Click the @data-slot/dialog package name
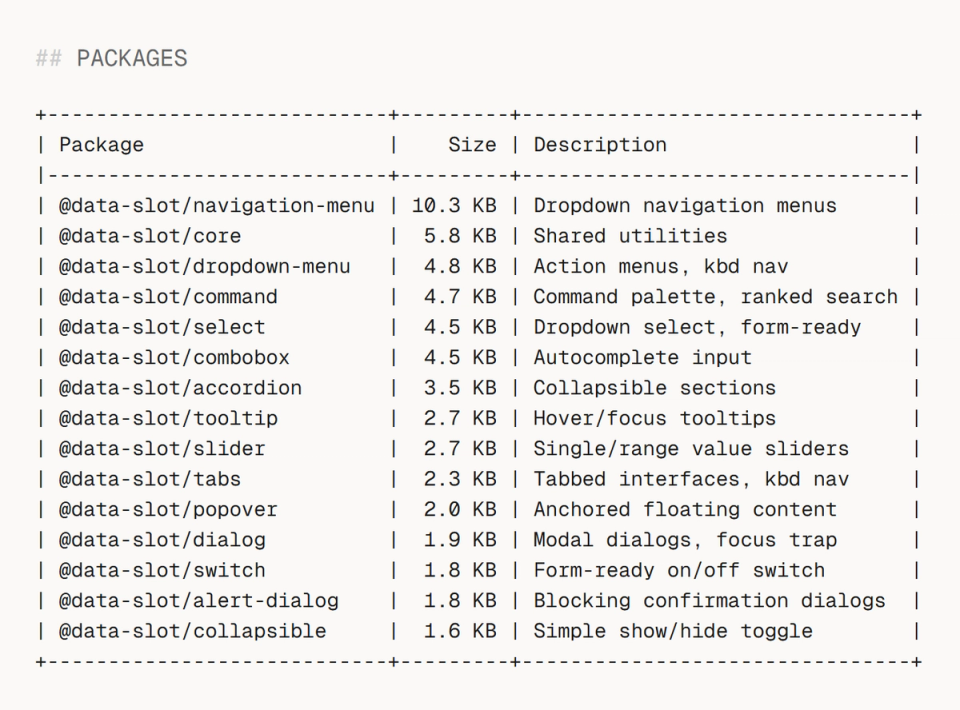960x710 pixels. 162,540
